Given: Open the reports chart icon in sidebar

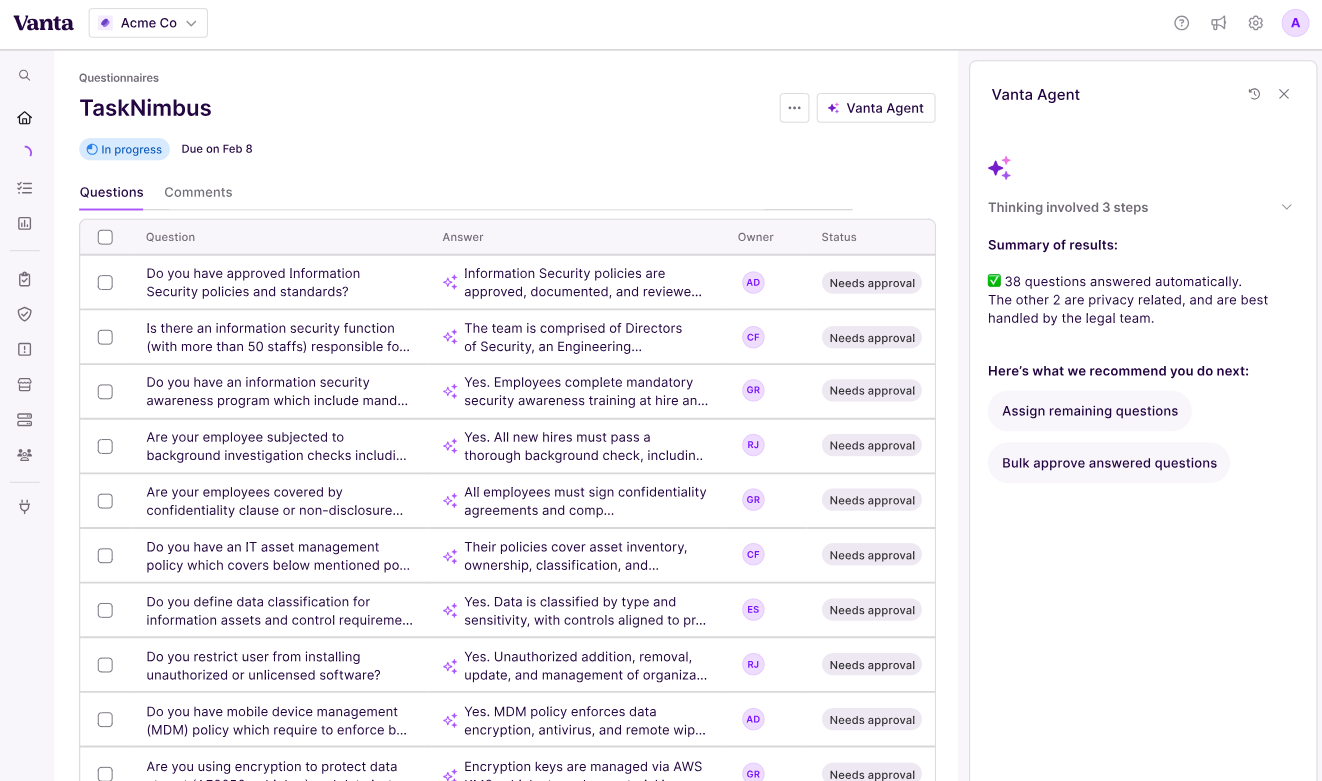Looking at the screenshot, I should [24, 223].
